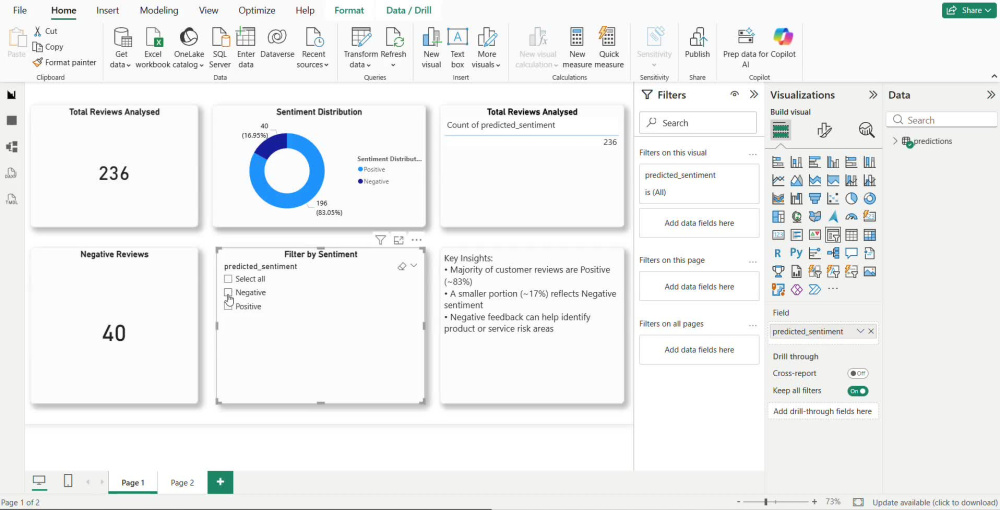Select the Donut chart visual
The height and width of the screenshot is (510, 1000).
pos(869,198)
